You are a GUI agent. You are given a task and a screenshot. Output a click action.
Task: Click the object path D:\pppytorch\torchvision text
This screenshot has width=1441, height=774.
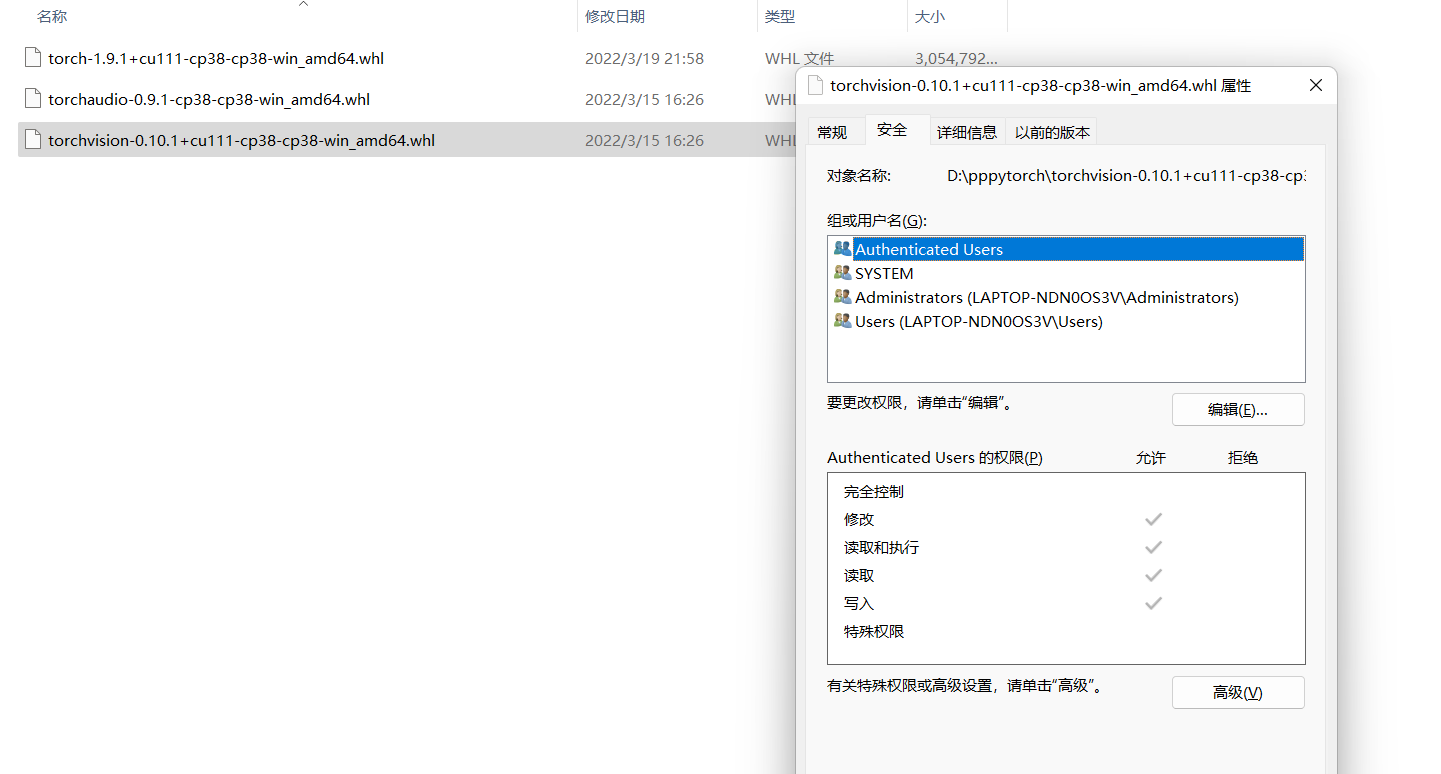pos(1126,175)
